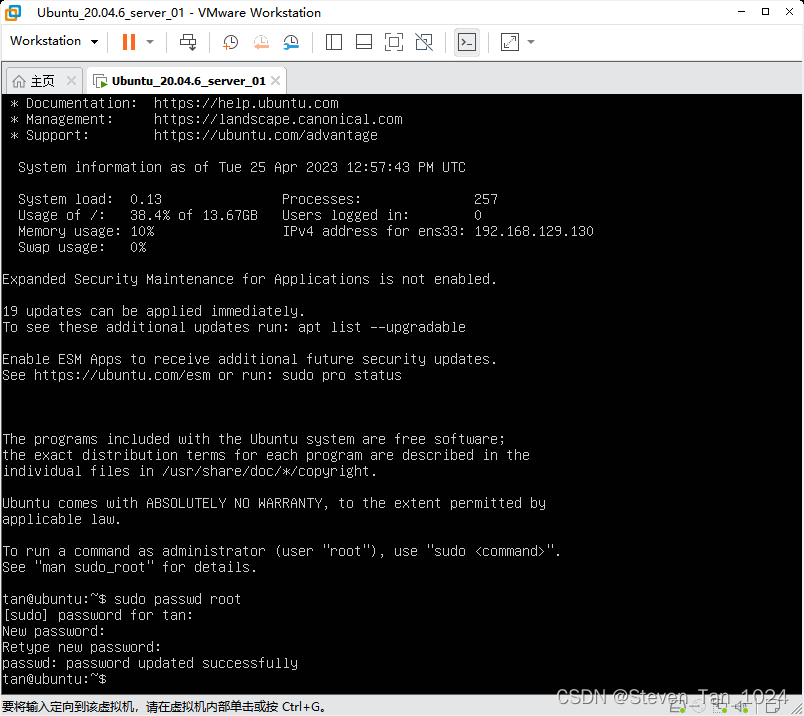
Task: Click inside the terminal at the tan@ubuntu prompt
Action: pos(54,679)
